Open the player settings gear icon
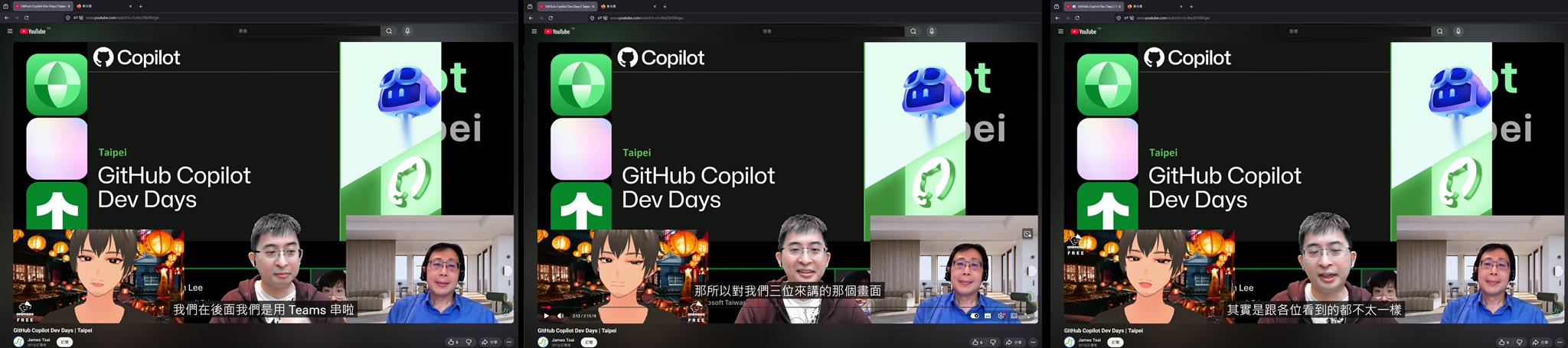Viewport: 1568px width, 348px height. (x=1001, y=316)
